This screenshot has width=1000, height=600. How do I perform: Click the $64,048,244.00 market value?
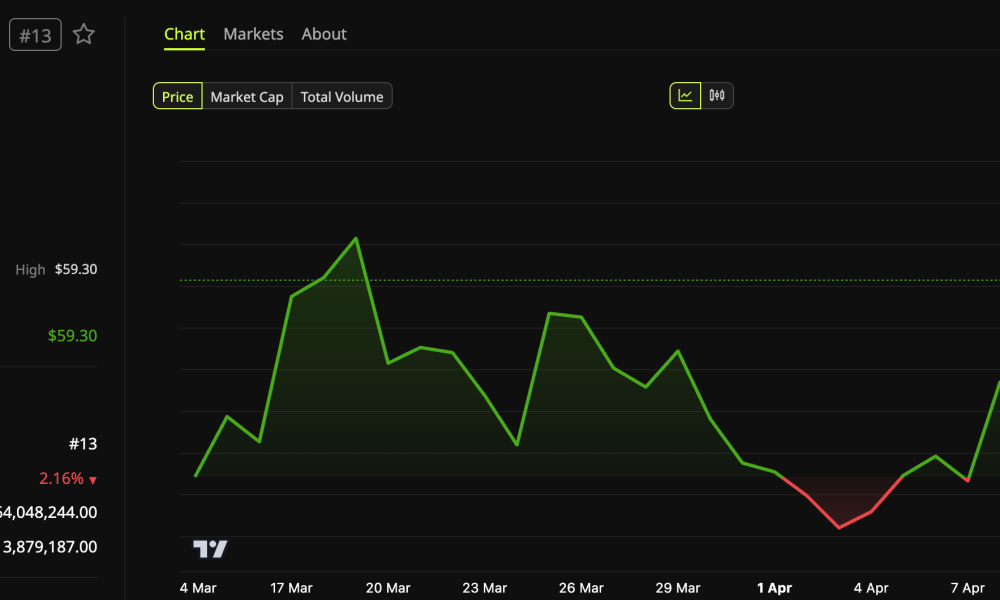[x=48, y=512]
